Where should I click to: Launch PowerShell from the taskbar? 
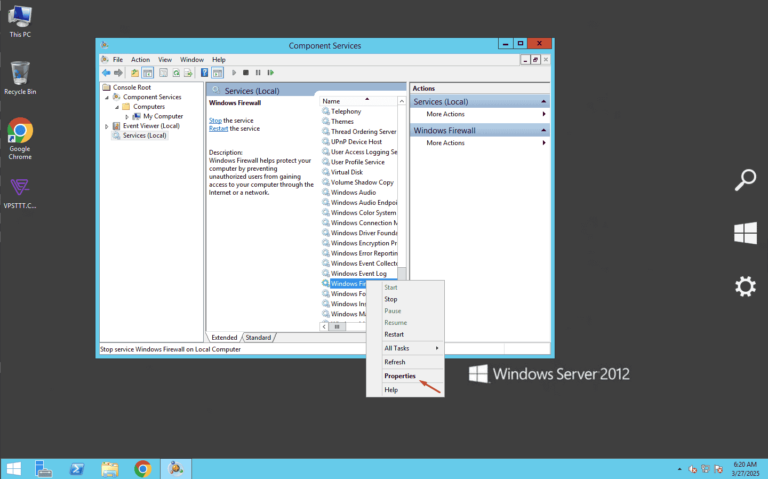[76, 469]
